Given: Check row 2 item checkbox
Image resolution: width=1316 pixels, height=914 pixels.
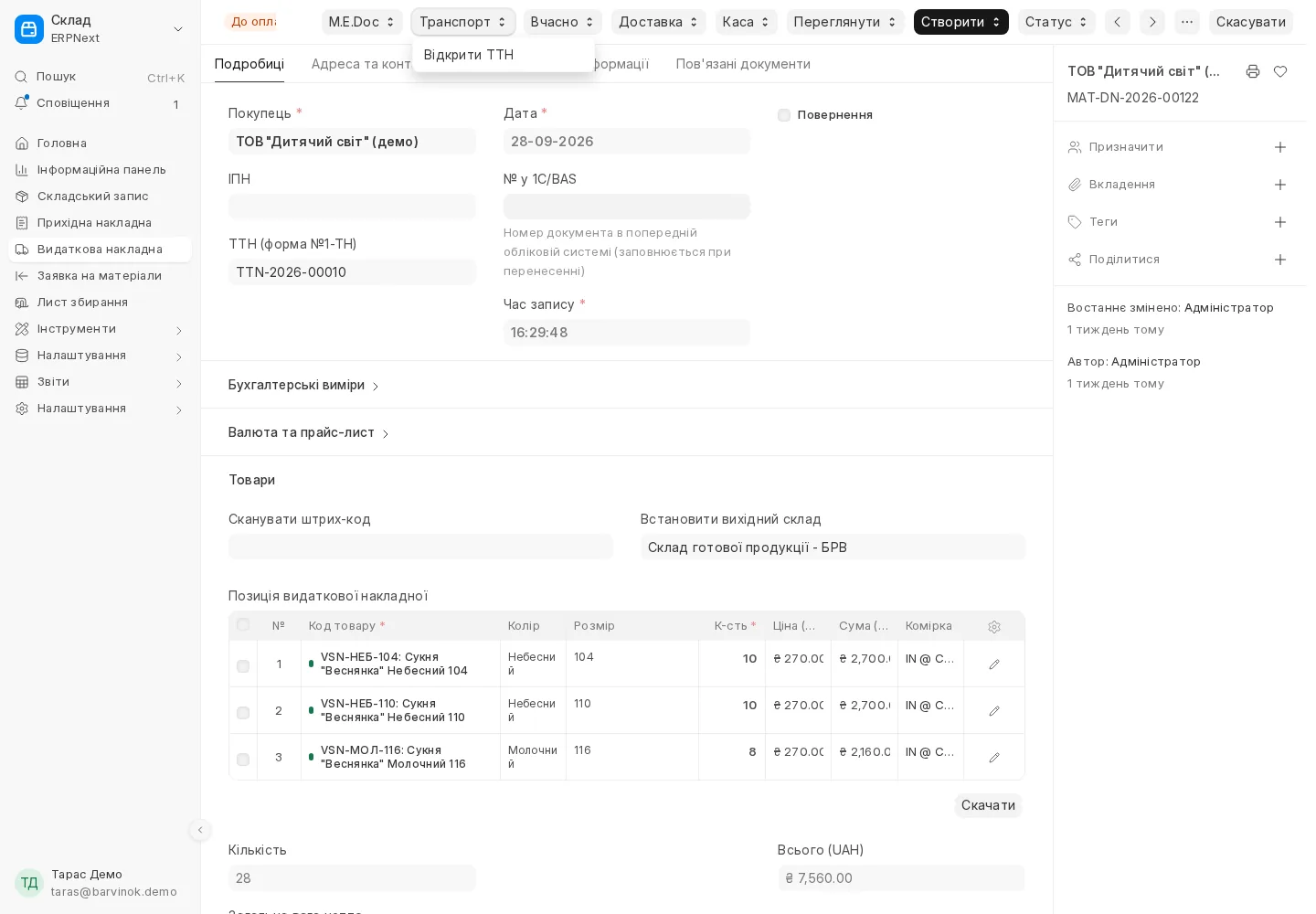Looking at the screenshot, I should click(x=243, y=713).
